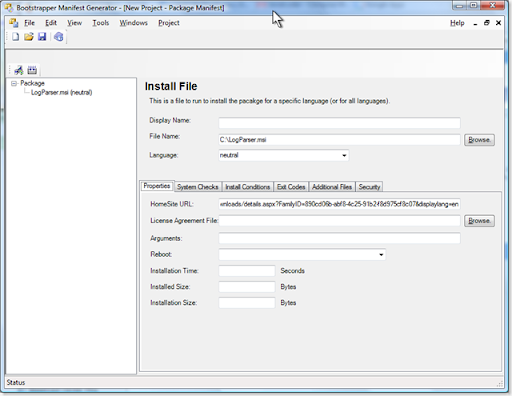Screen dimensions: 512x396
Task: Click the License Agreement File input field
Action: (339, 221)
